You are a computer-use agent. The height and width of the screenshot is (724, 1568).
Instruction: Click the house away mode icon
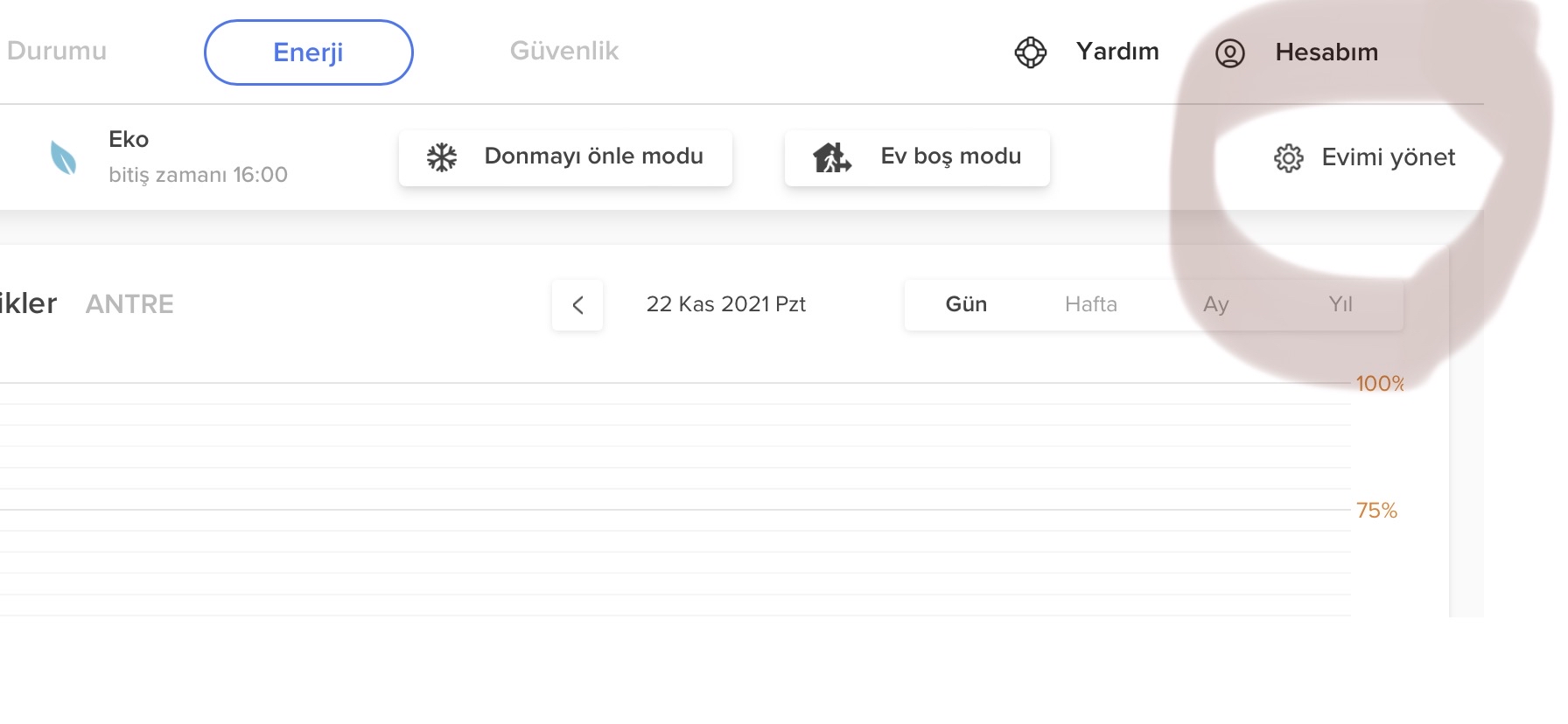[x=832, y=157]
